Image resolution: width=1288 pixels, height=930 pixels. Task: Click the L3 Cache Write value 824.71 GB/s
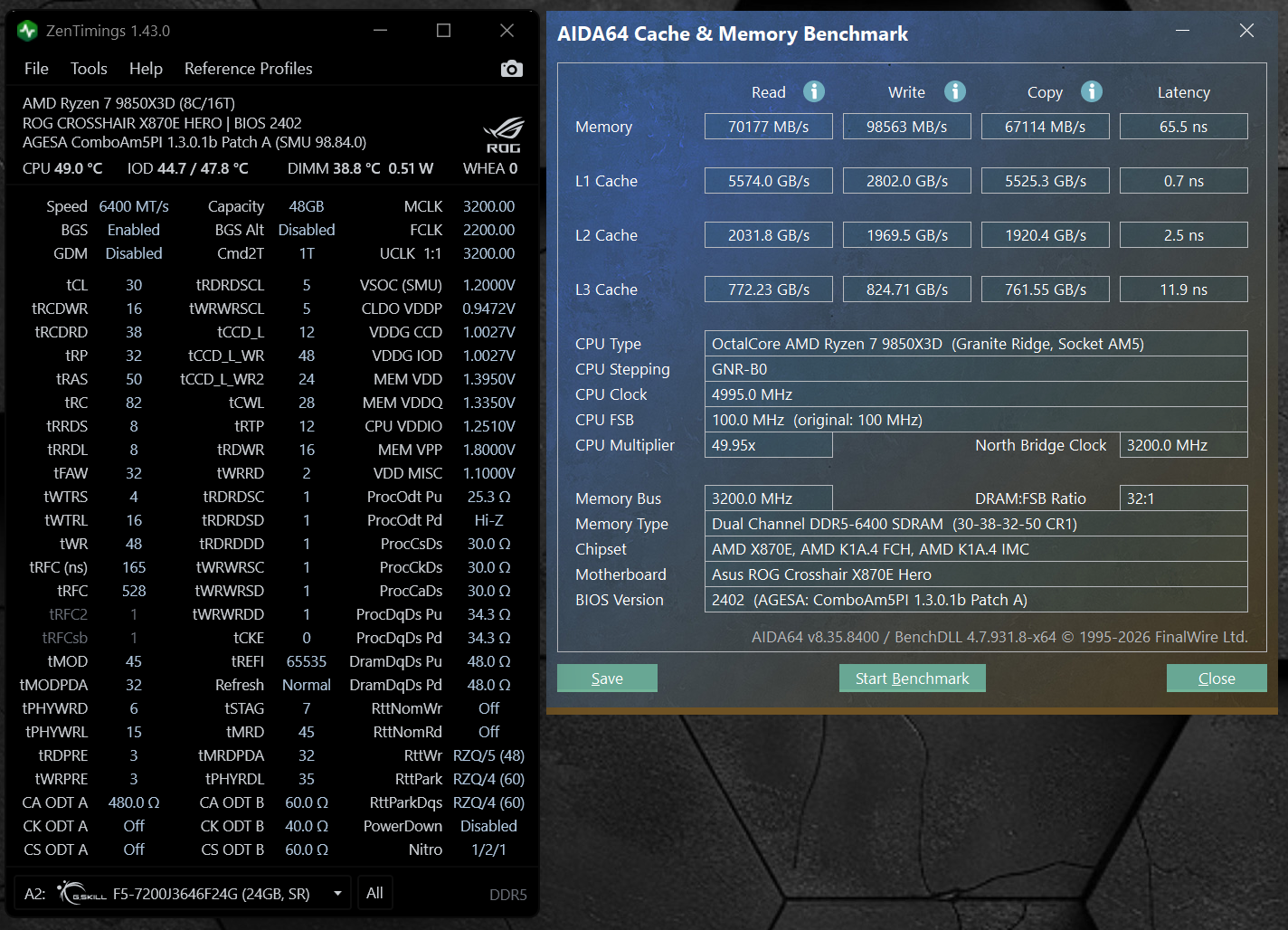coord(907,289)
